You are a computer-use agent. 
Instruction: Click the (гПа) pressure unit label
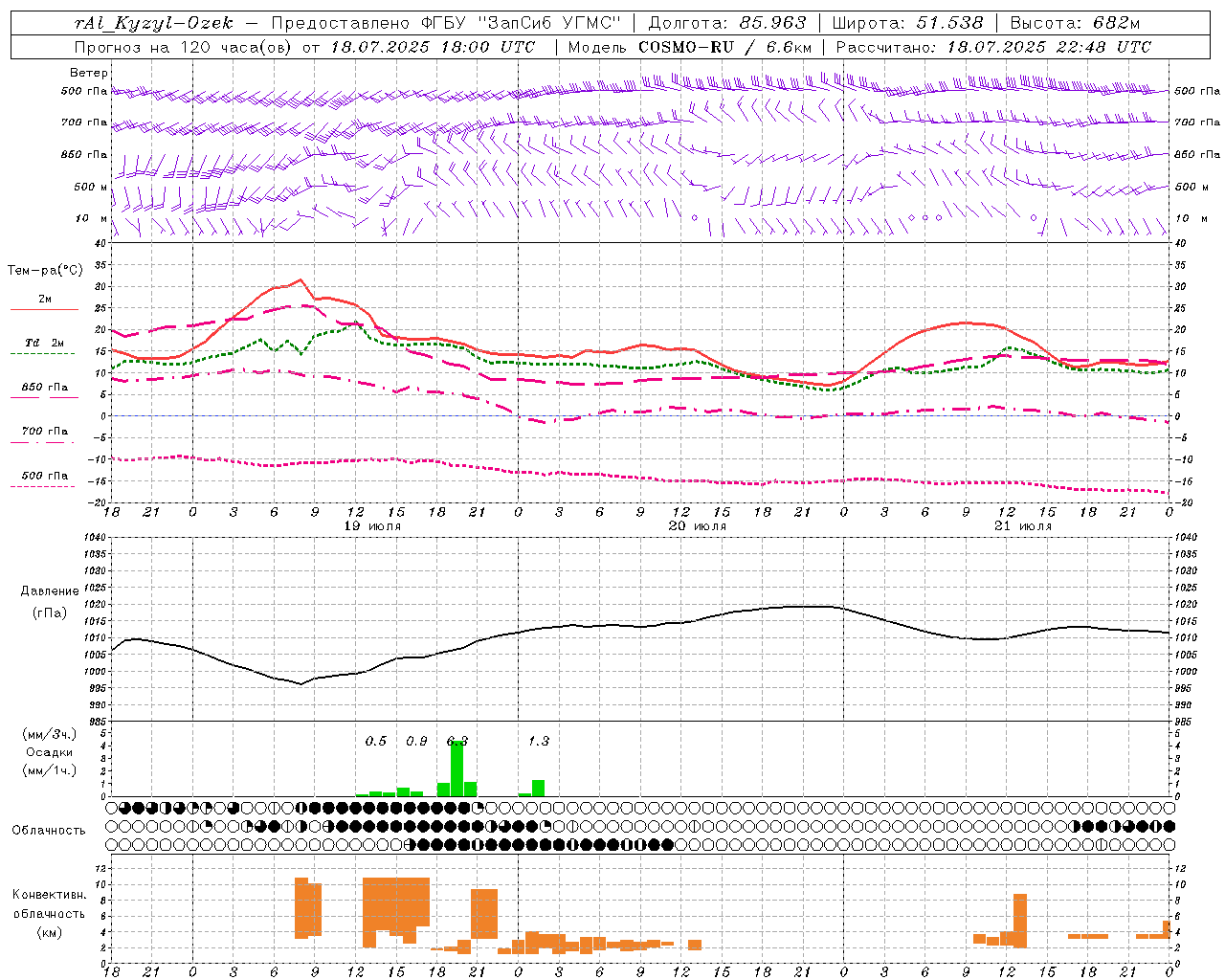click(x=50, y=613)
